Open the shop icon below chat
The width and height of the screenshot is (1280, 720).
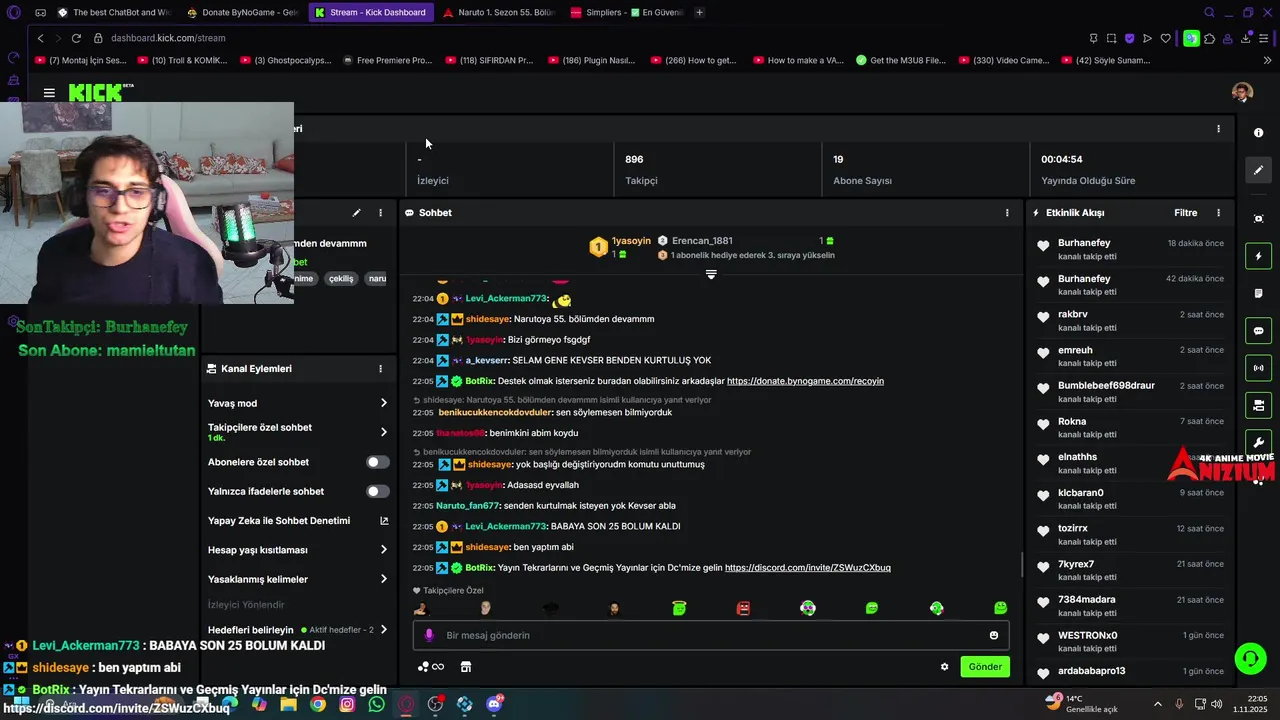tap(465, 667)
